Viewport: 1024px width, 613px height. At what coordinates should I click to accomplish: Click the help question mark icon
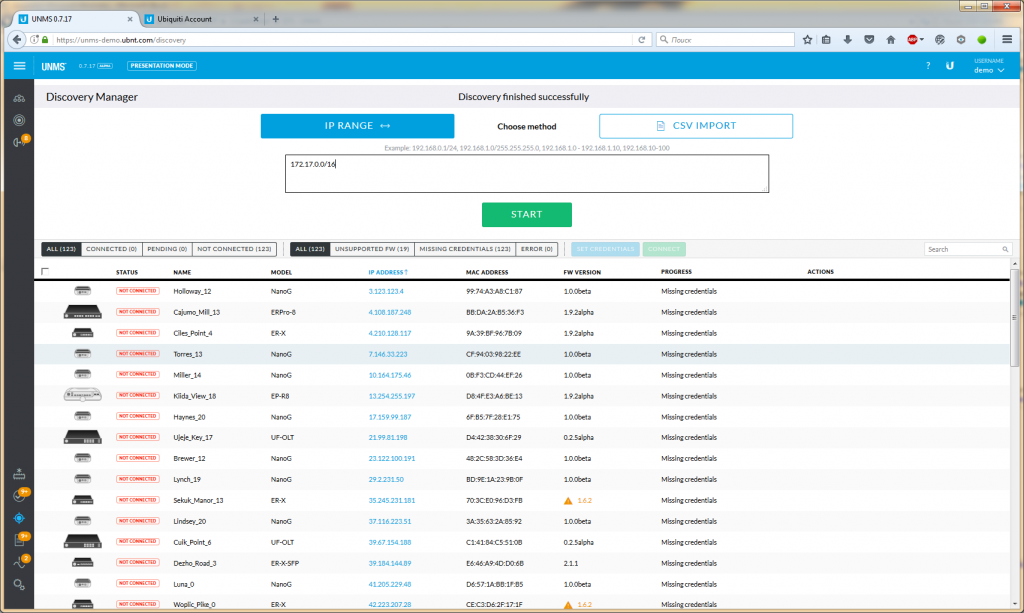pos(927,66)
